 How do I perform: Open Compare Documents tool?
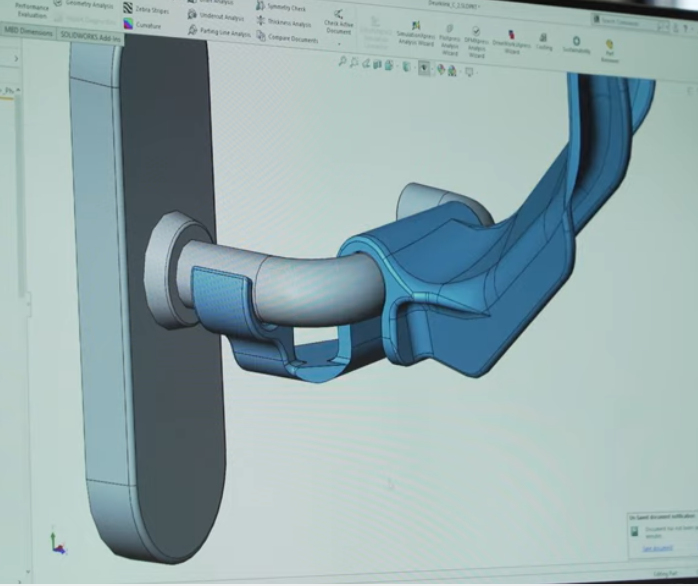click(x=288, y=37)
